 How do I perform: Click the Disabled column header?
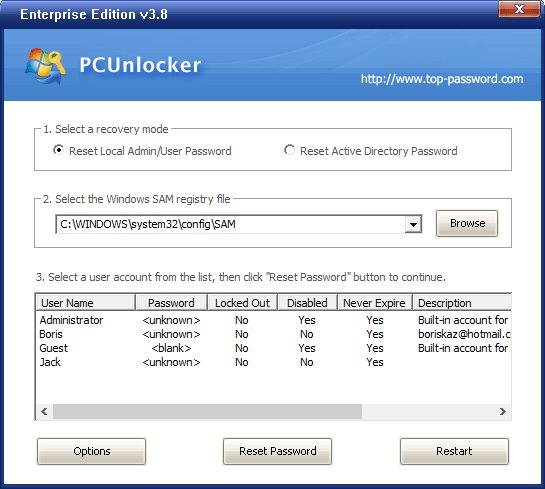pos(307,303)
